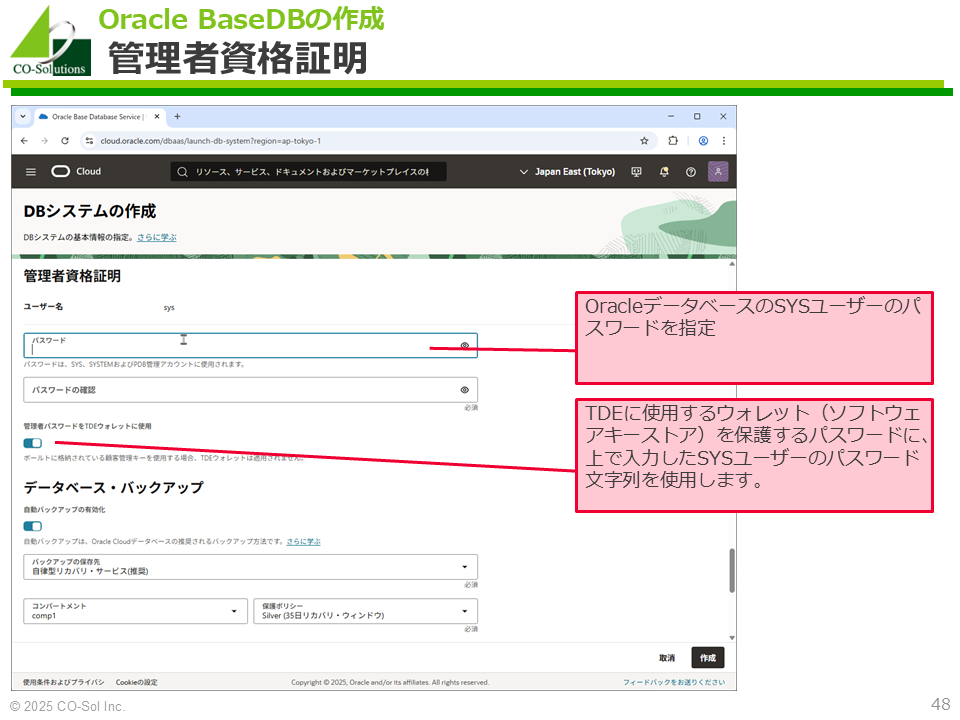Open the Chrome three-dot menu
Viewport: 960px width, 720px height.
(x=724, y=141)
